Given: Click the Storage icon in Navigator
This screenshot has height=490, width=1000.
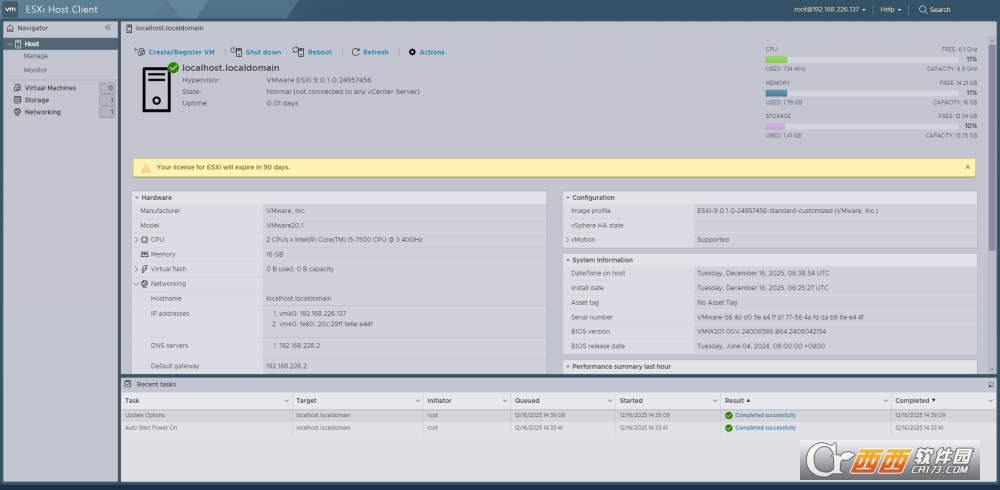Looking at the screenshot, I should pyautogui.click(x=18, y=100).
